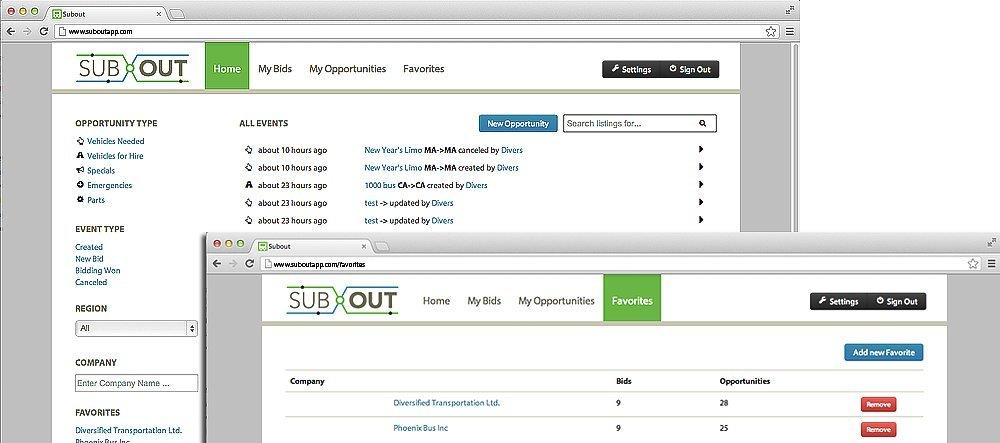Screen dimensions: 1000x443
Task: Click the New Opportunity button
Action: coord(517,123)
